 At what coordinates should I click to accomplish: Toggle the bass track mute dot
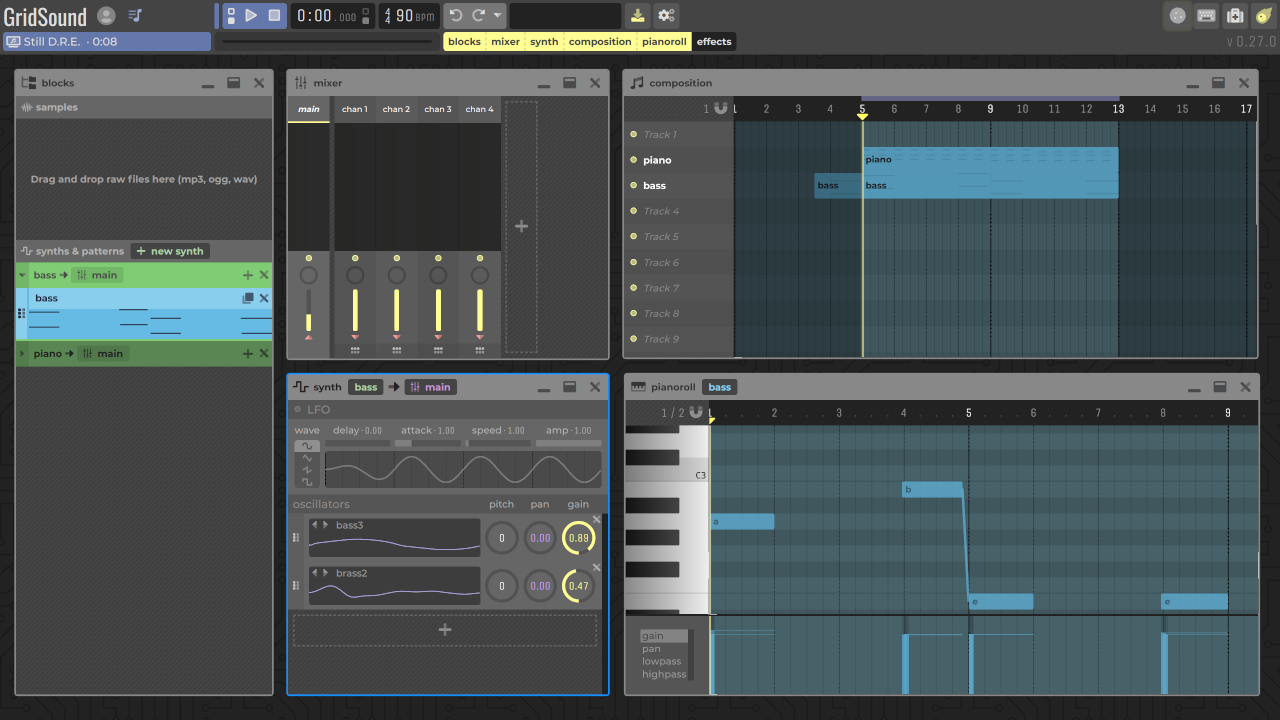[633, 186]
